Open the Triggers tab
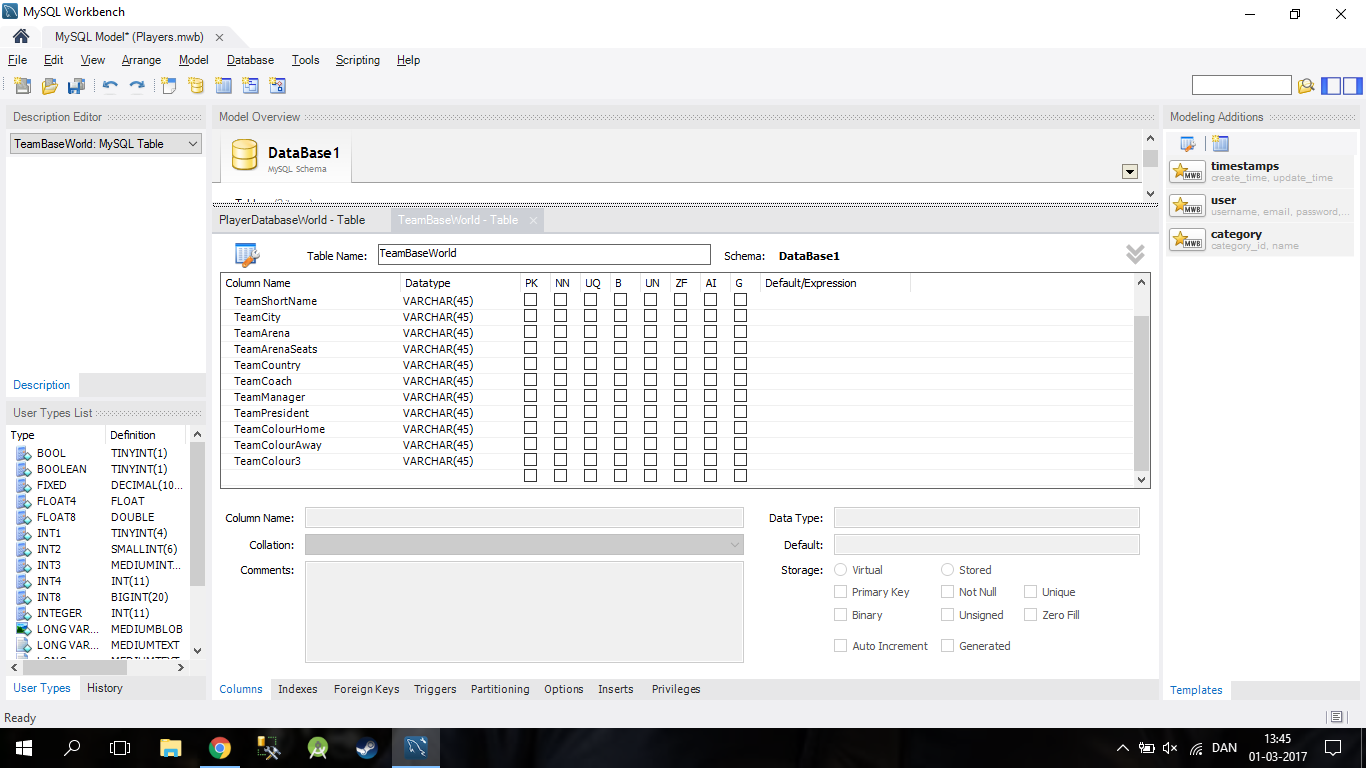Viewport: 1366px width, 768px height. pos(435,689)
